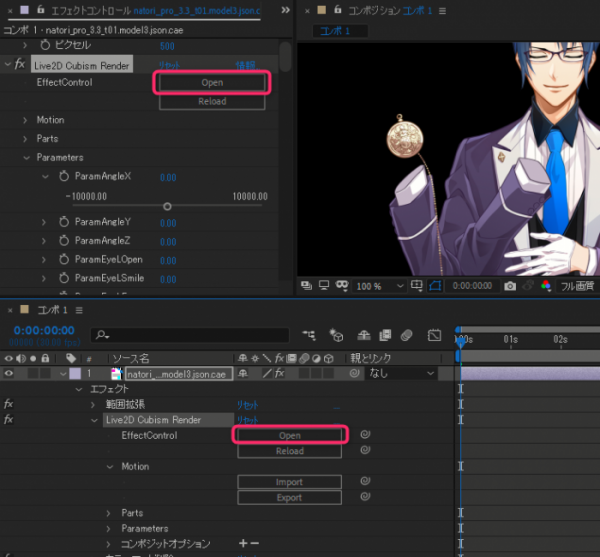Click ピクセル value 500
This screenshot has height=557, width=600.
(167, 46)
